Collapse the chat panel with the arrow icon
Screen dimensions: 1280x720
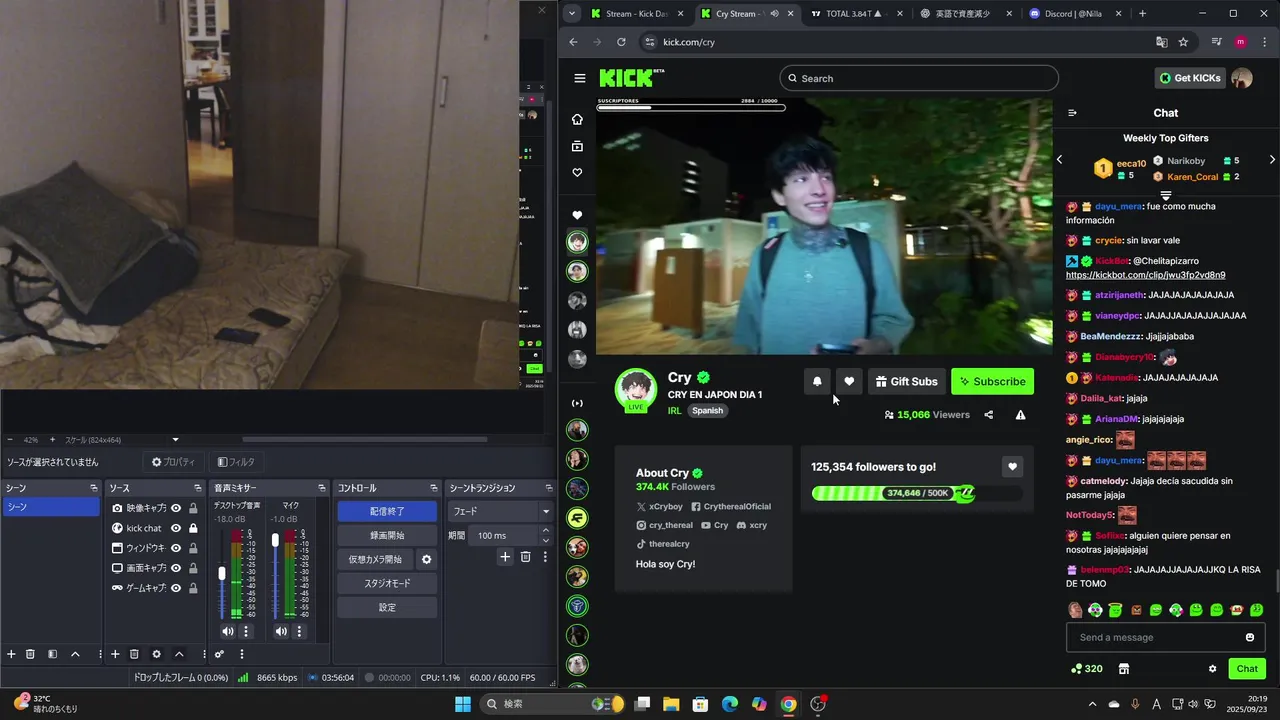pos(1072,113)
